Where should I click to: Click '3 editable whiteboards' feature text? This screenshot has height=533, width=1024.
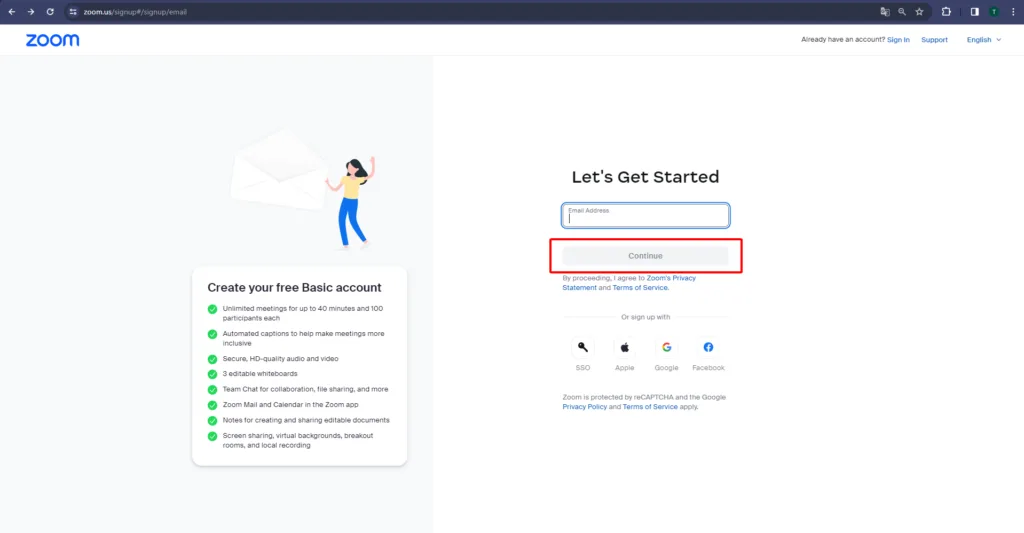260,374
